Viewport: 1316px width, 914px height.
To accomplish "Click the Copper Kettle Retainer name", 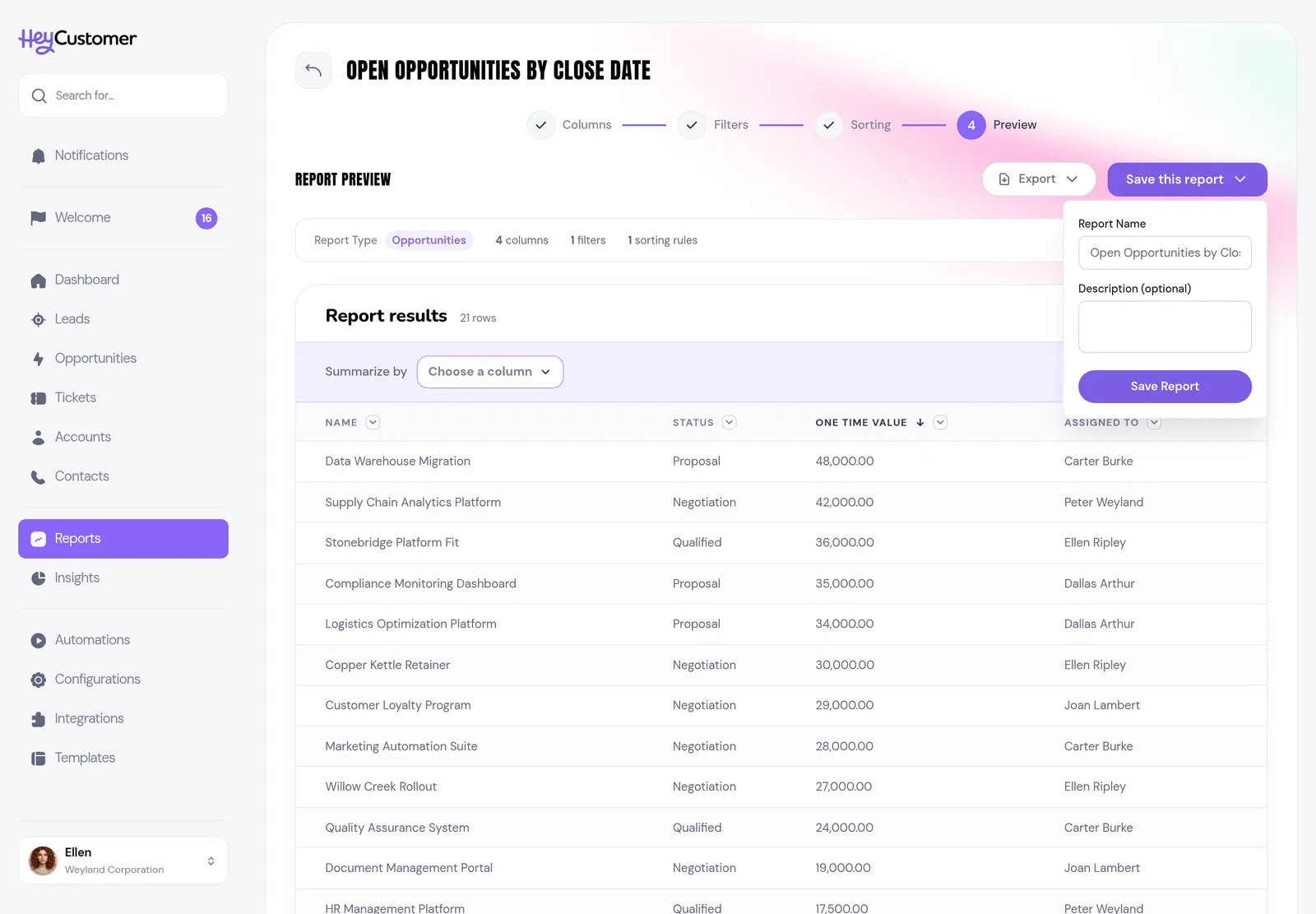I will 387,666.
